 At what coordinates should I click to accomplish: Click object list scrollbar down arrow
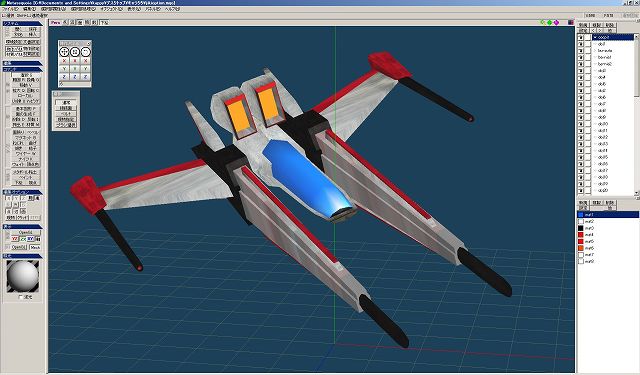tap(636, 192)
